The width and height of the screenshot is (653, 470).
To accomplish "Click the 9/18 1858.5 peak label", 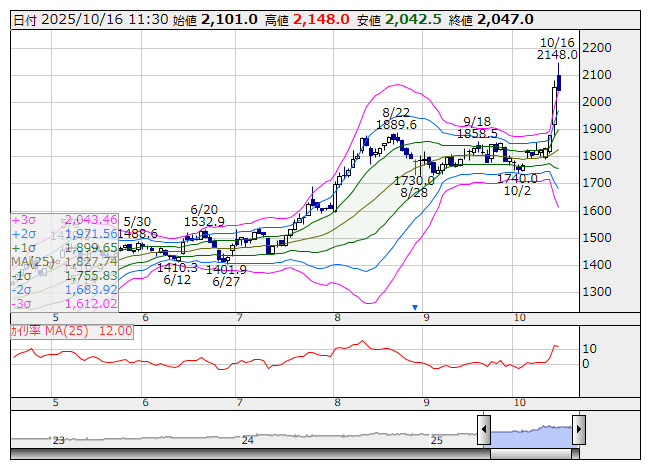I will pyautogui.click(x=477, y=127).
